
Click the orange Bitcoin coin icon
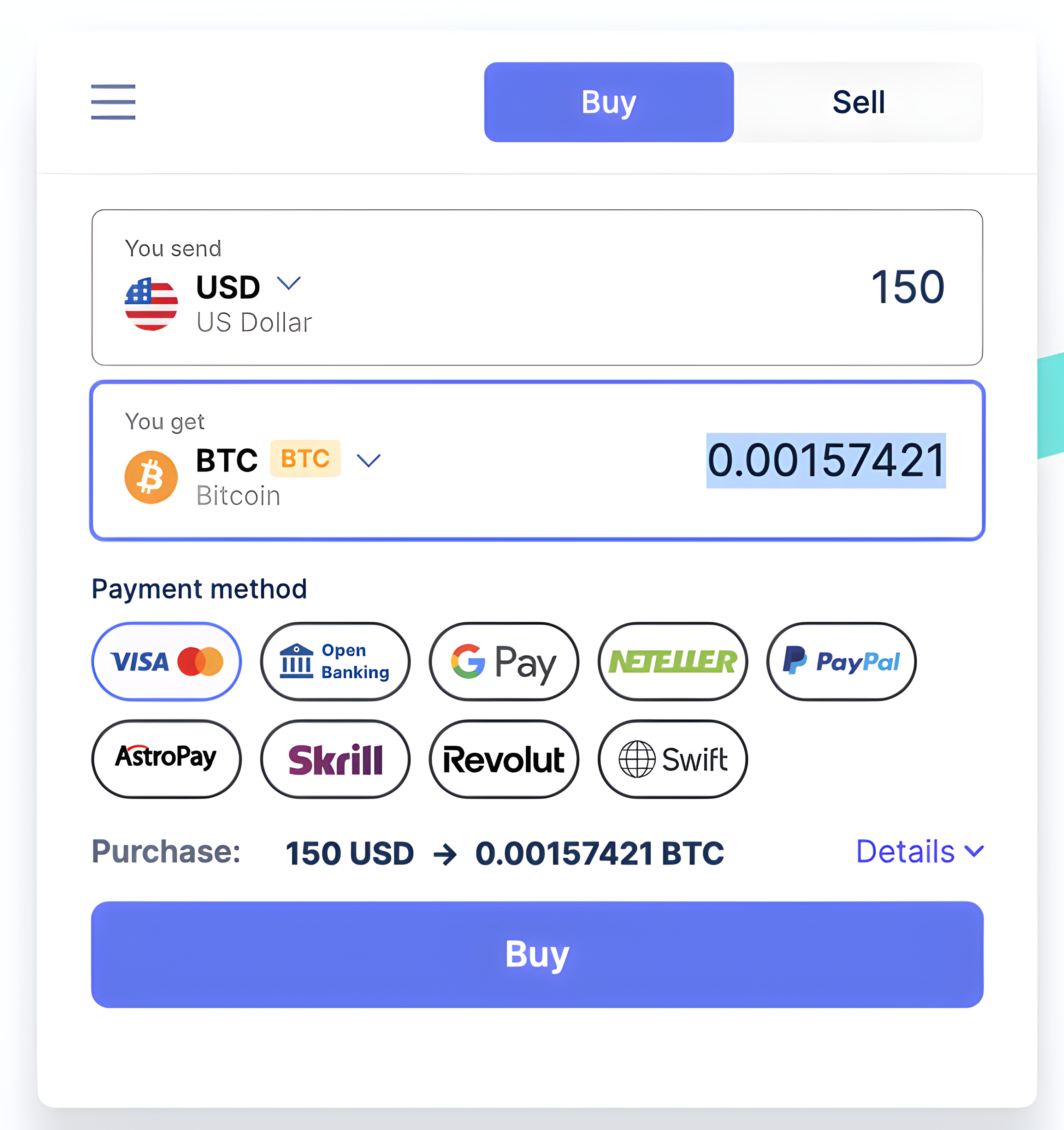point(151,477)
